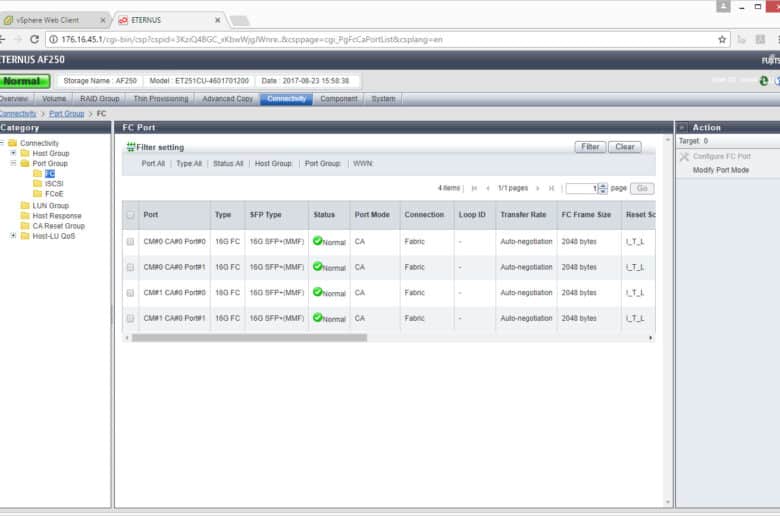Screen dimensions: 780x516
Task: Click the horizontal scrollbar thumb under table
Action: point(249,338)
